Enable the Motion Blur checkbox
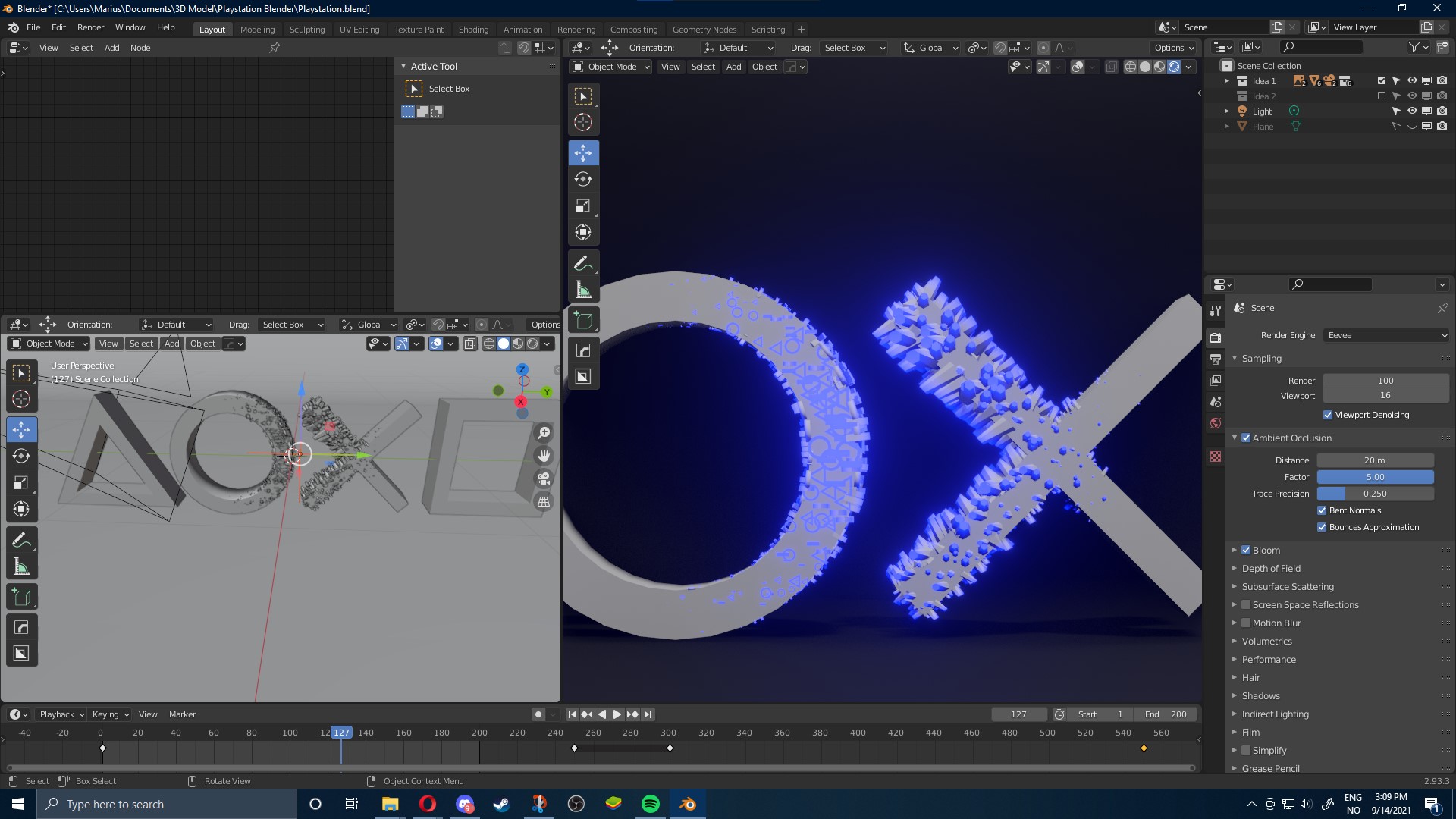The image size is (1456, 819). click(x=1246, y=623)
